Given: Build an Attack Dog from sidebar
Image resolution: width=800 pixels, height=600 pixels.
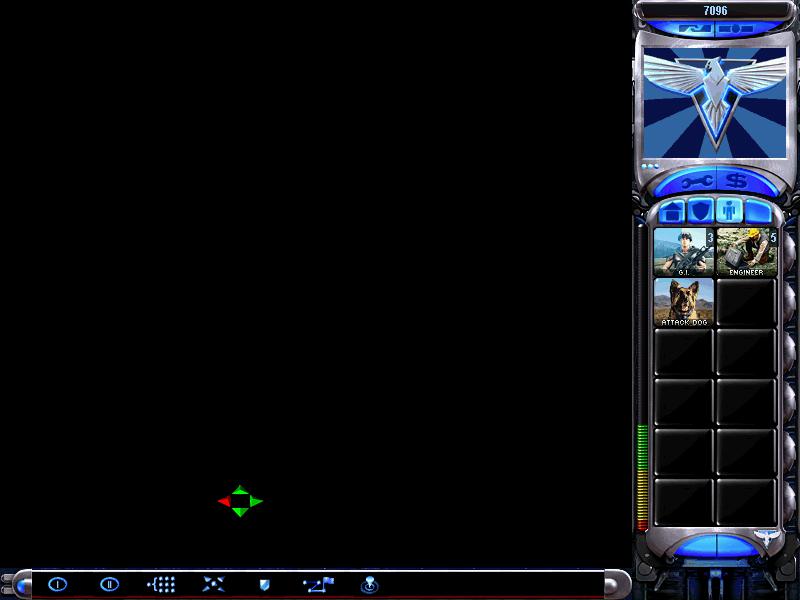Looking at the screenshot, I should point(684,302).
